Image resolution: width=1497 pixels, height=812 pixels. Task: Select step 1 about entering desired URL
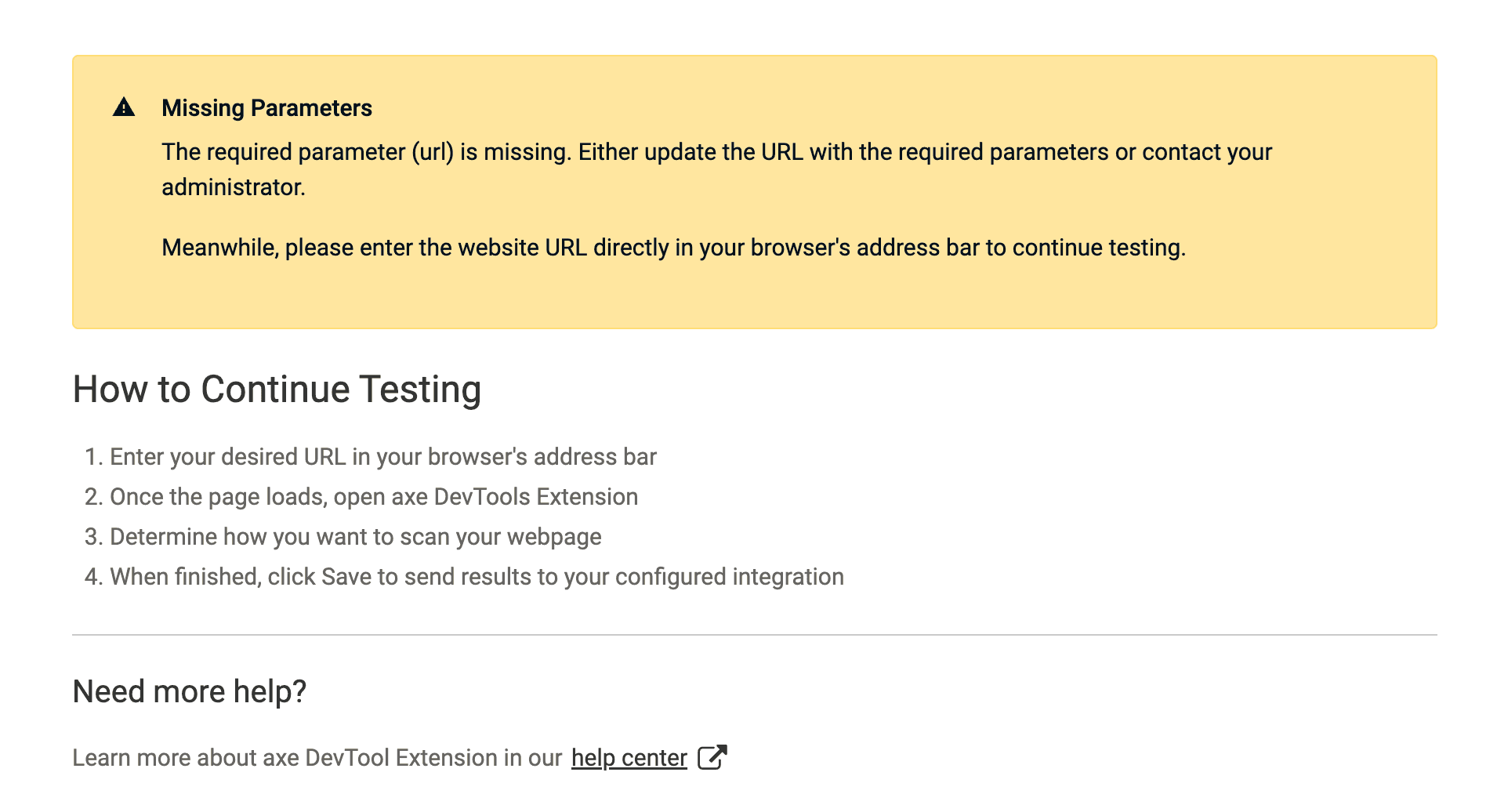382,457
